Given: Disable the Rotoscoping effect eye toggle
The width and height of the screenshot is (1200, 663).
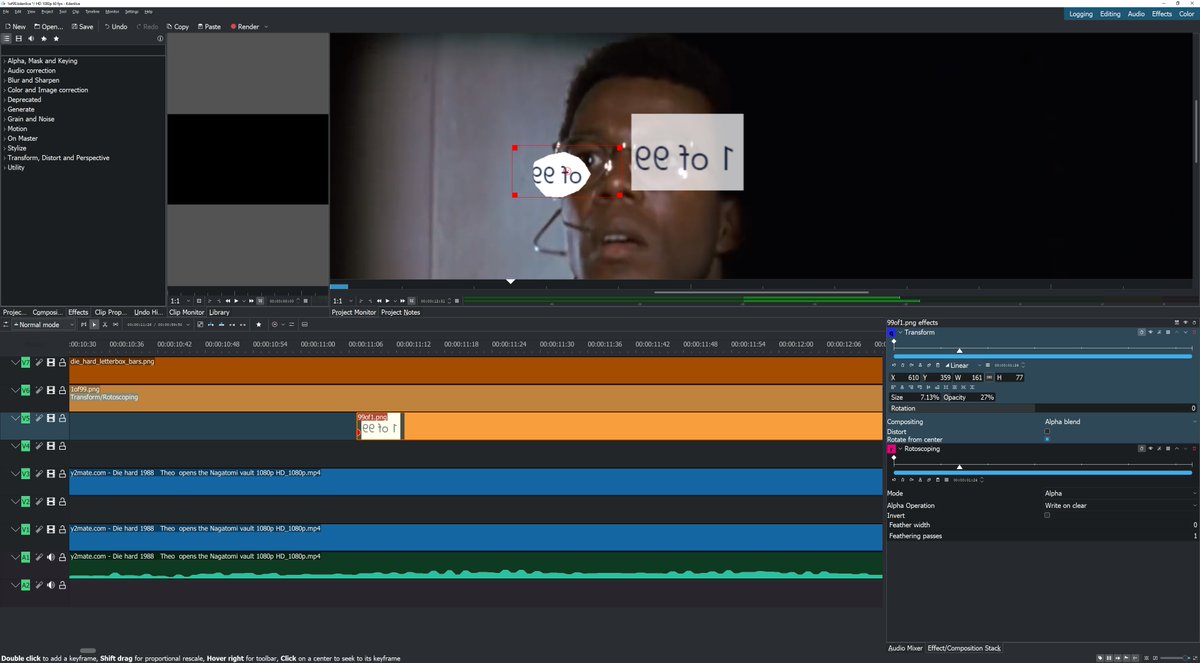Looking at the screenshot, I should tap(1150, 450).
